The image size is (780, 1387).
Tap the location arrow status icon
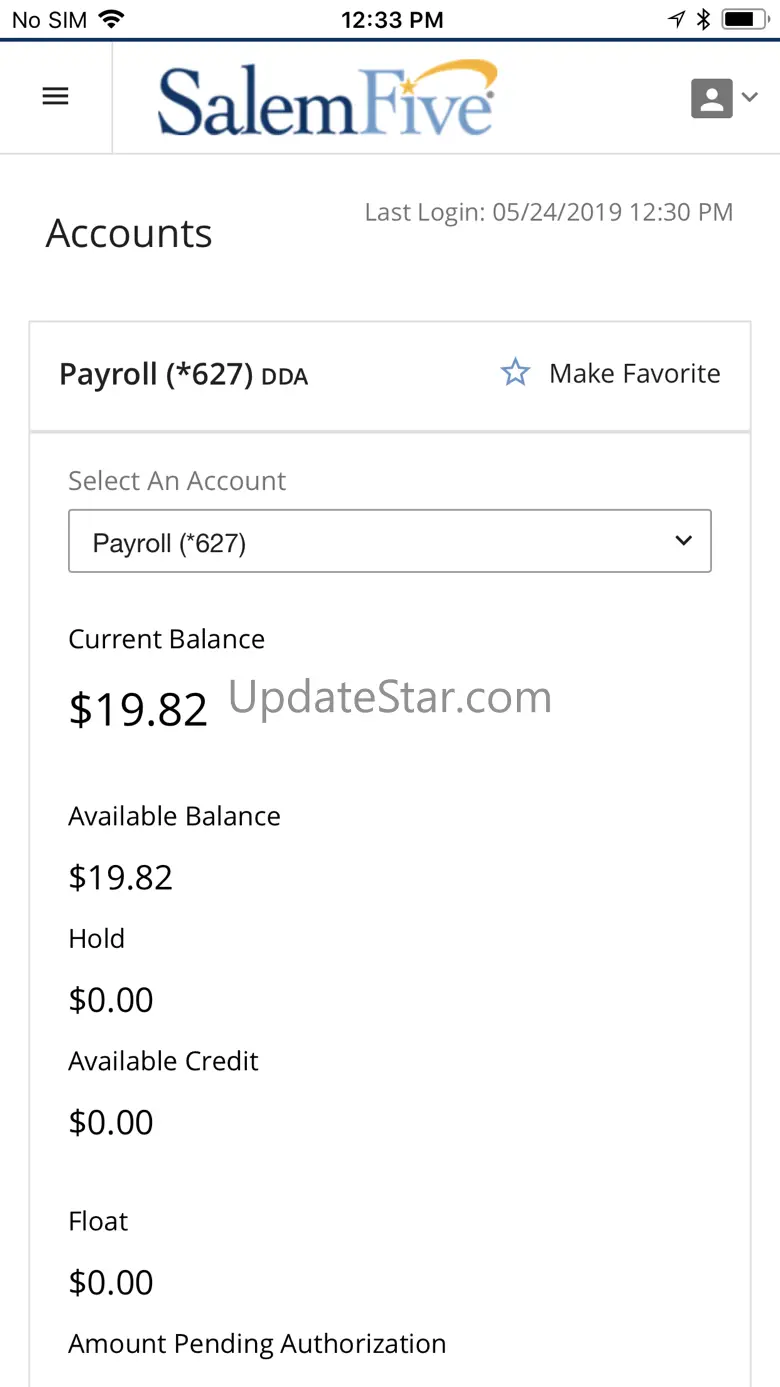[x=677, y=19]
